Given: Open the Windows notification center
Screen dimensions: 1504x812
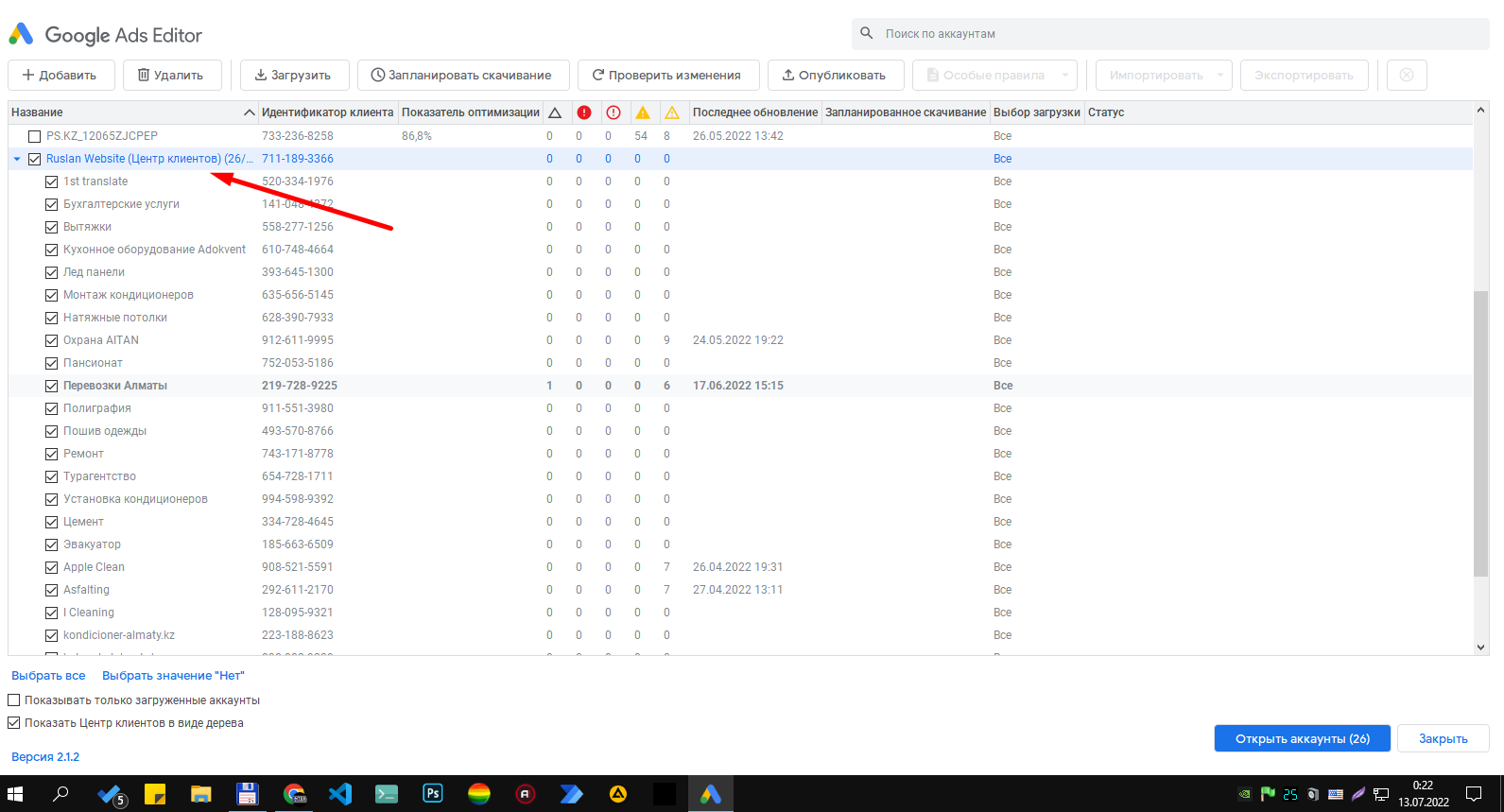Looking at the screenshot, I should pos(1474,794).
